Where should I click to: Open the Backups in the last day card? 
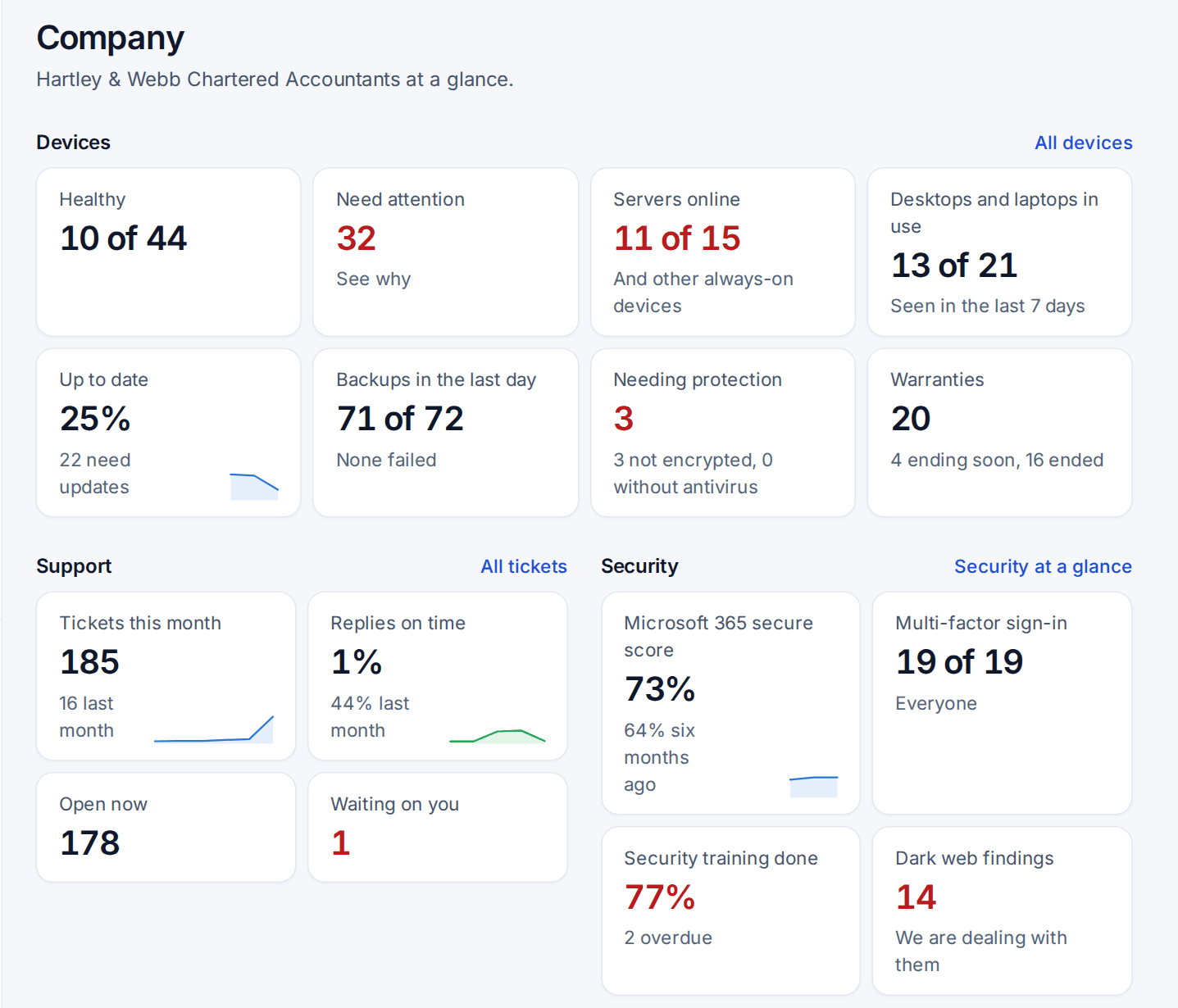pyautogui.click(x=445, y=433)
